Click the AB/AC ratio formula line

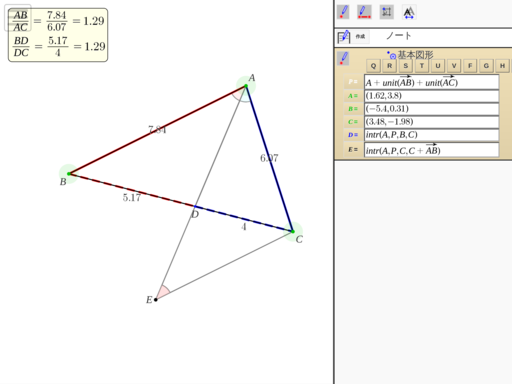pos(59,21)
